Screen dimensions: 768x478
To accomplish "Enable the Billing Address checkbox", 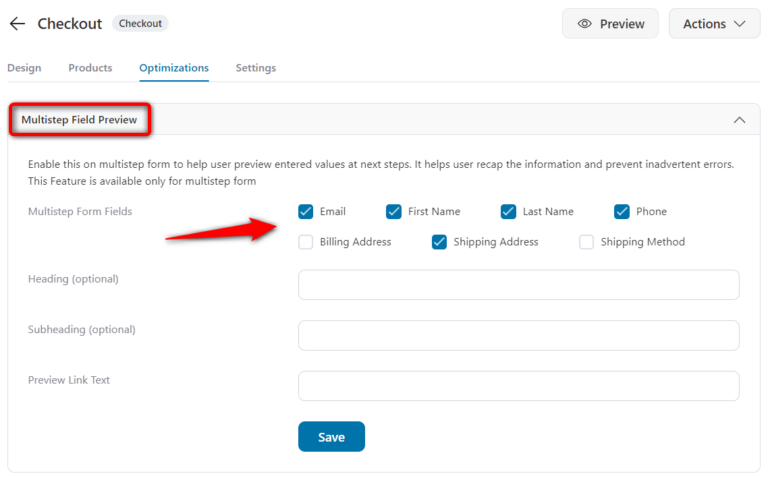I will (x=306, y=242).
